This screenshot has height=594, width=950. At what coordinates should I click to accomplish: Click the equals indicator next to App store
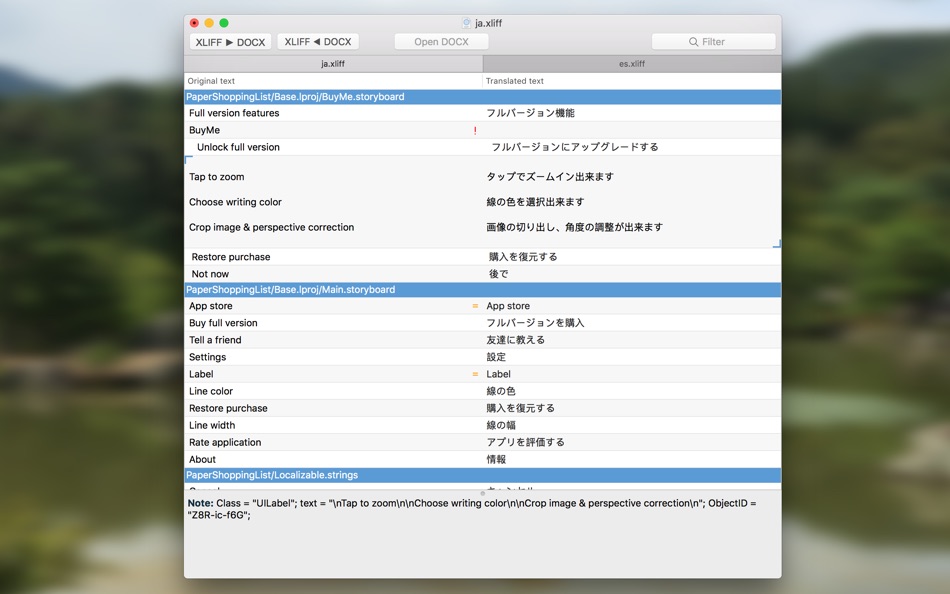click(475, 306)
